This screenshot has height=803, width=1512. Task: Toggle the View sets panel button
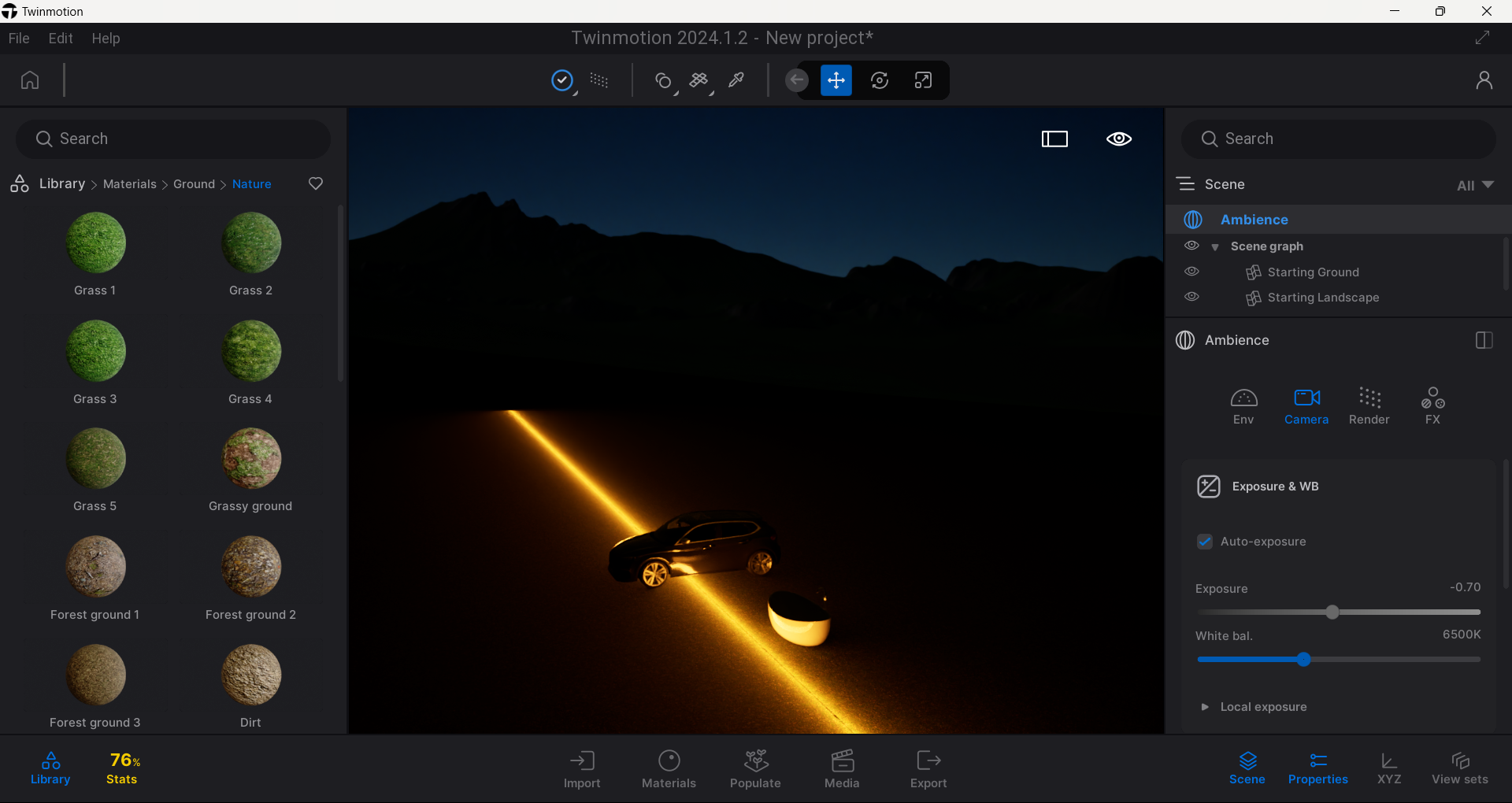[1460, 769]
